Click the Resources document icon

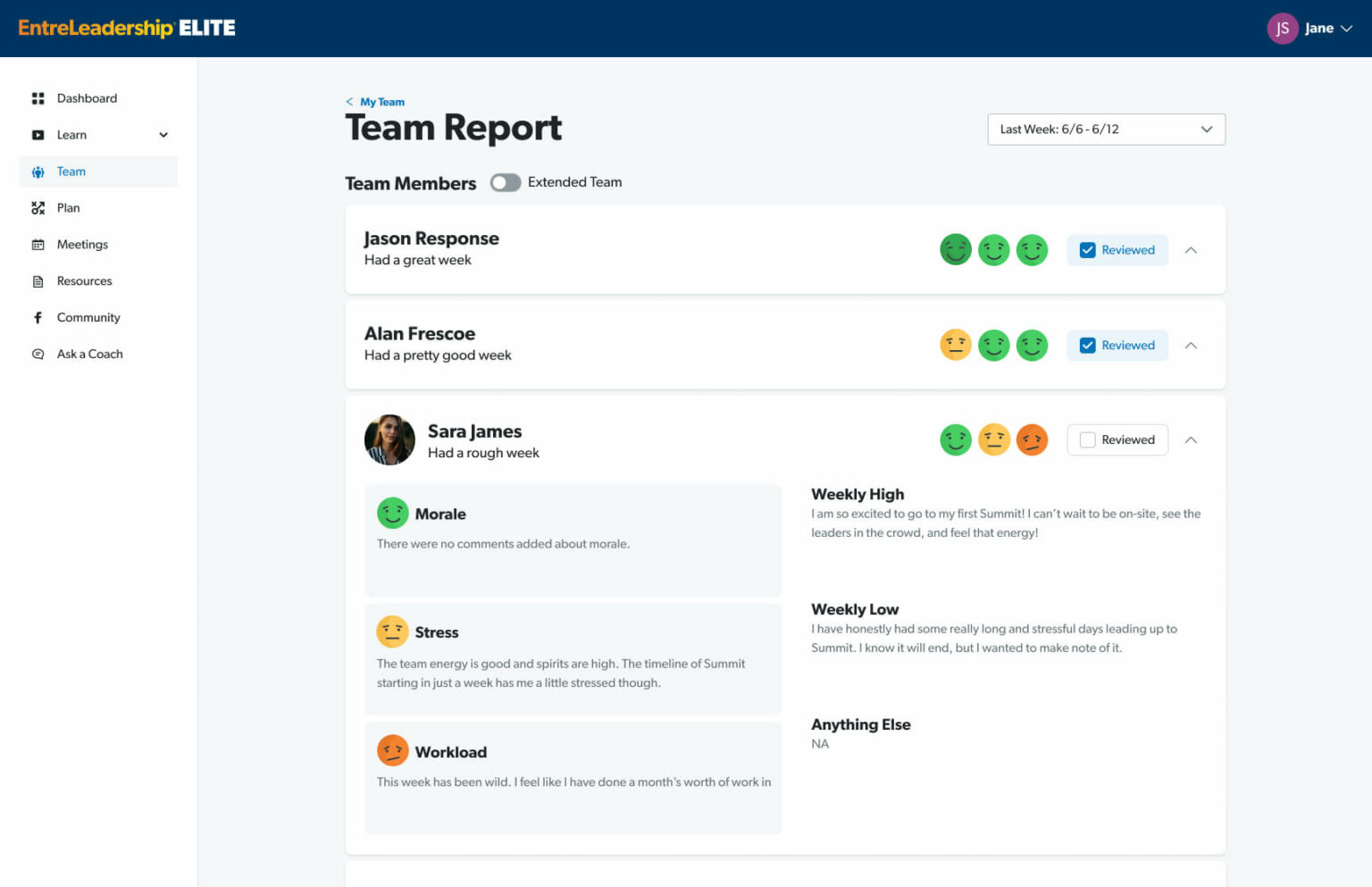[38, 281]
